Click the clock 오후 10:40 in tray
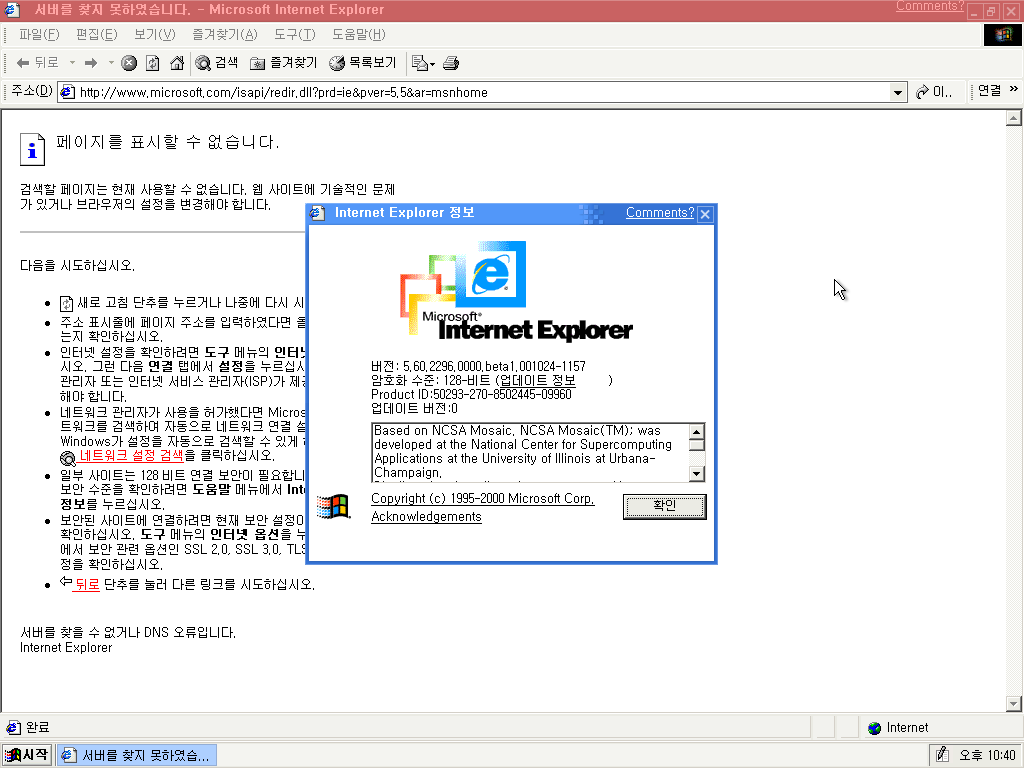The width and height of the screenshot is (1024, 768). [987, 756]
